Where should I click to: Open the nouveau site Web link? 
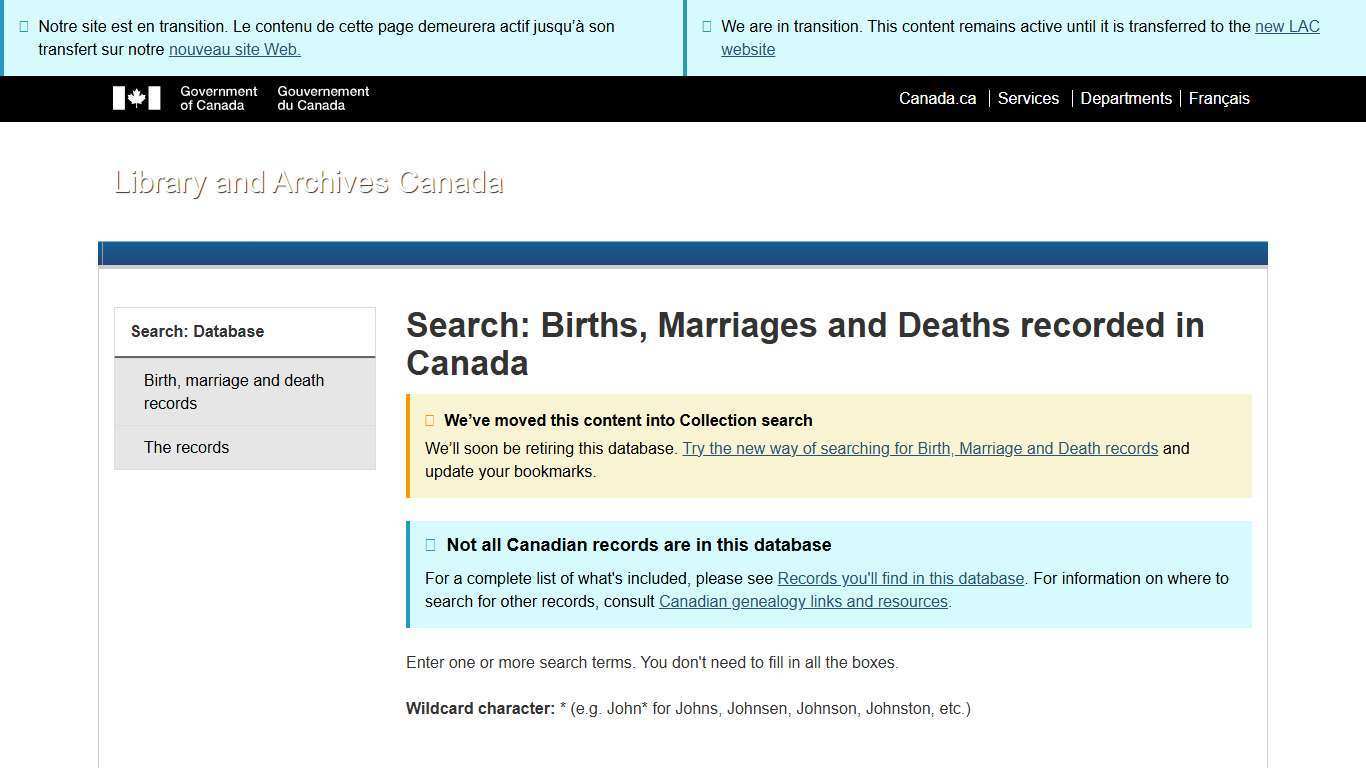click(234, 49)
